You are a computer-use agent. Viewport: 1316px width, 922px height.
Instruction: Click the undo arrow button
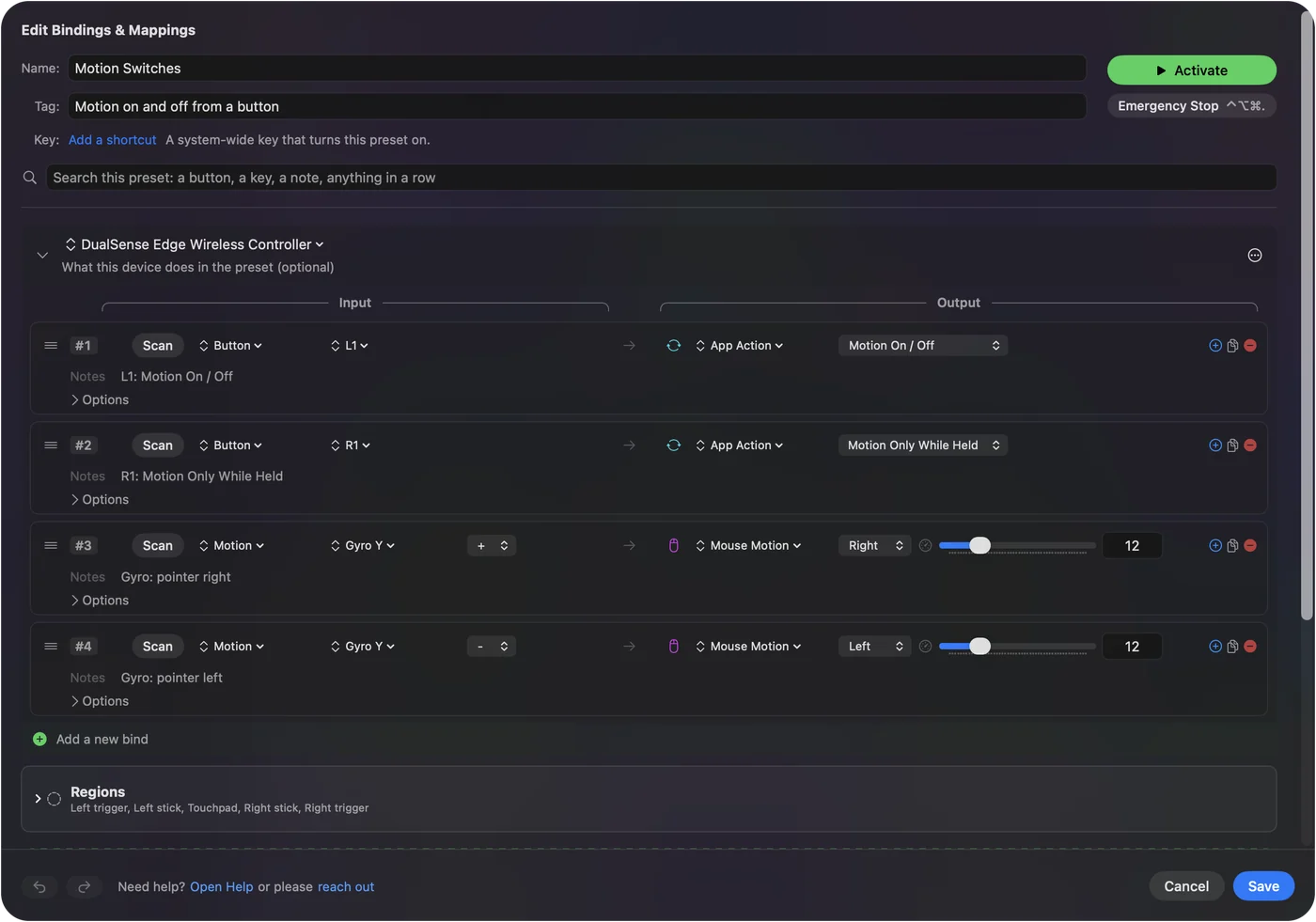coord(39,887)
